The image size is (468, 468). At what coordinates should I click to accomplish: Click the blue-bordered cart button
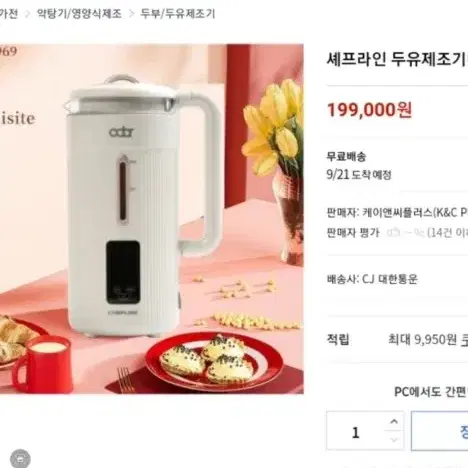click(440, 431)
